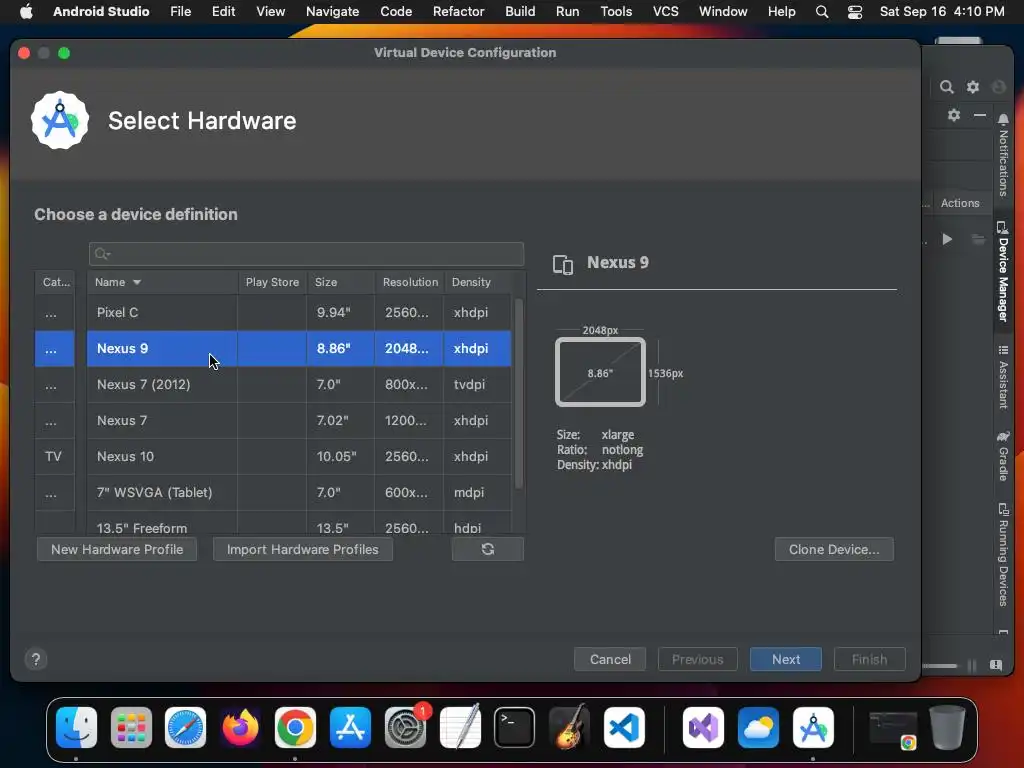Click the 7.02" size cell for Nexus 7
1024x768 pixels.
(x=340, y=421)
